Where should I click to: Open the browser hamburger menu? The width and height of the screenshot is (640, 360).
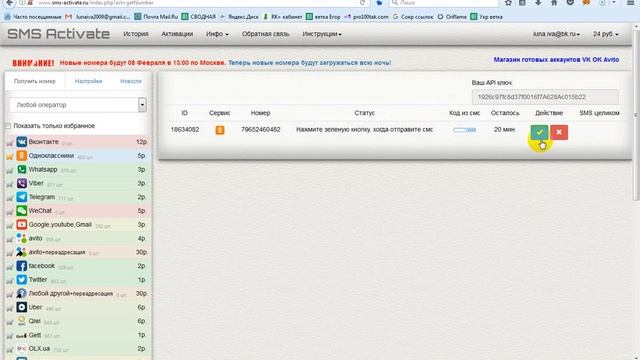coord(630,3)
